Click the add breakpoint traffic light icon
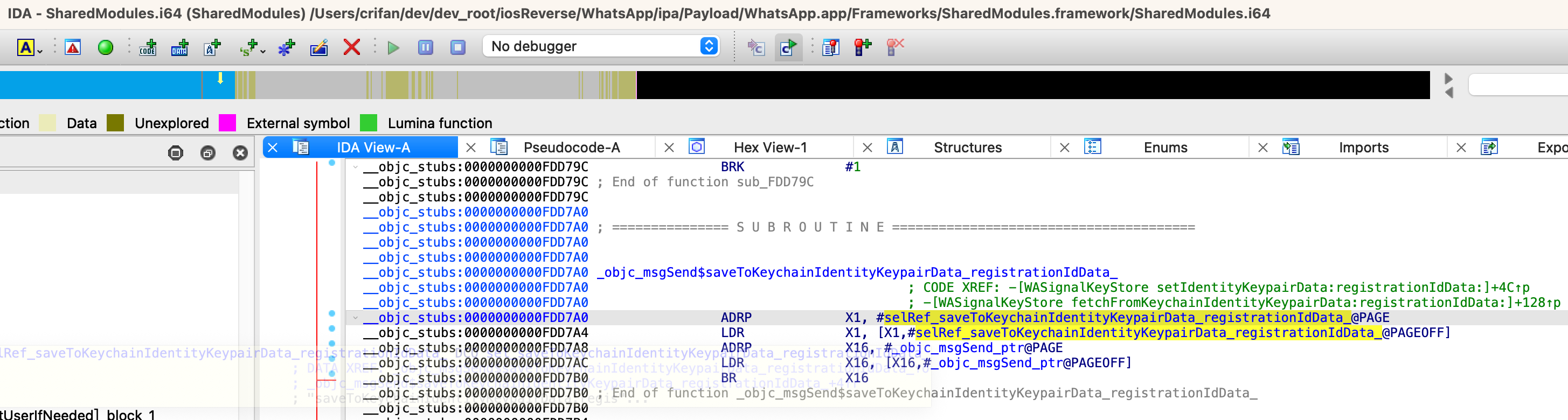This screenshot has height=420, width=1568. [863, 47]
